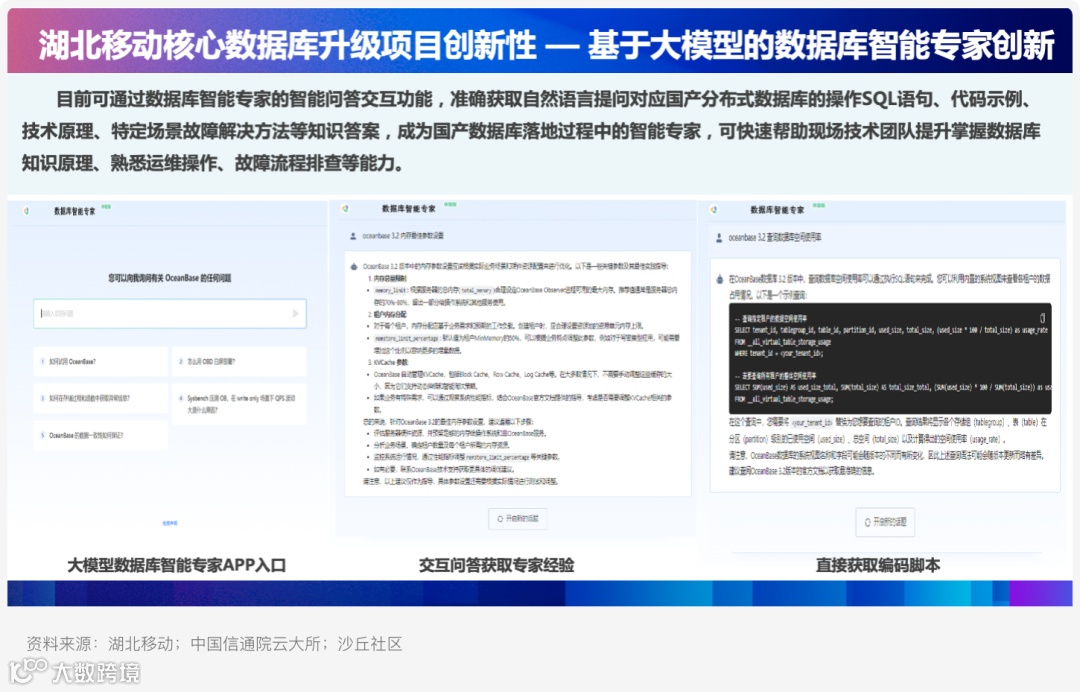Click the '数据库智能专家' title in the left panel
This screenshot has width=1080, height=692.
point(74,211)
